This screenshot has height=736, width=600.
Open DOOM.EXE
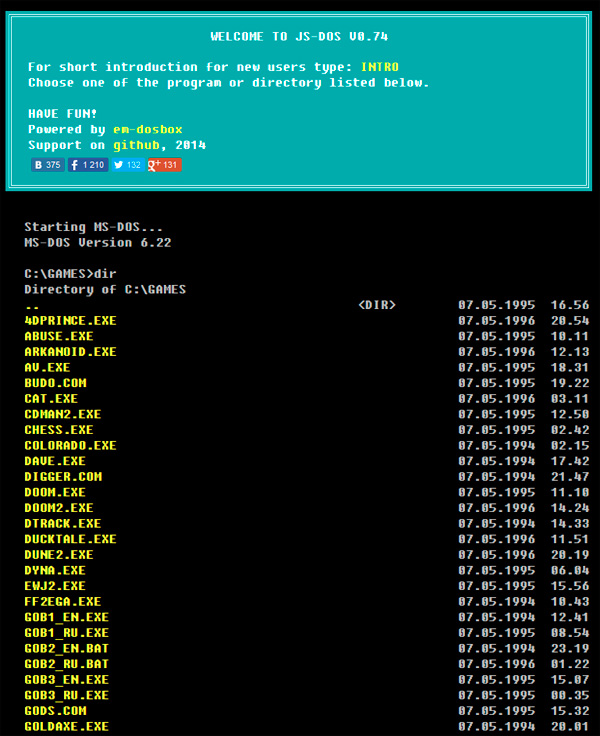(x=54, y=493)
